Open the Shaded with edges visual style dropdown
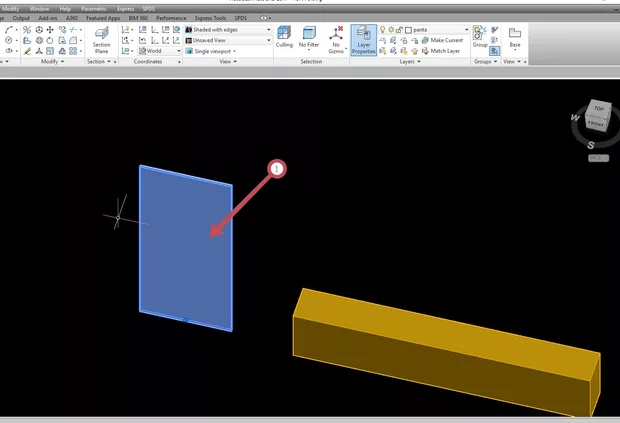This screenshot has width=620, height=423. [229, 30]
